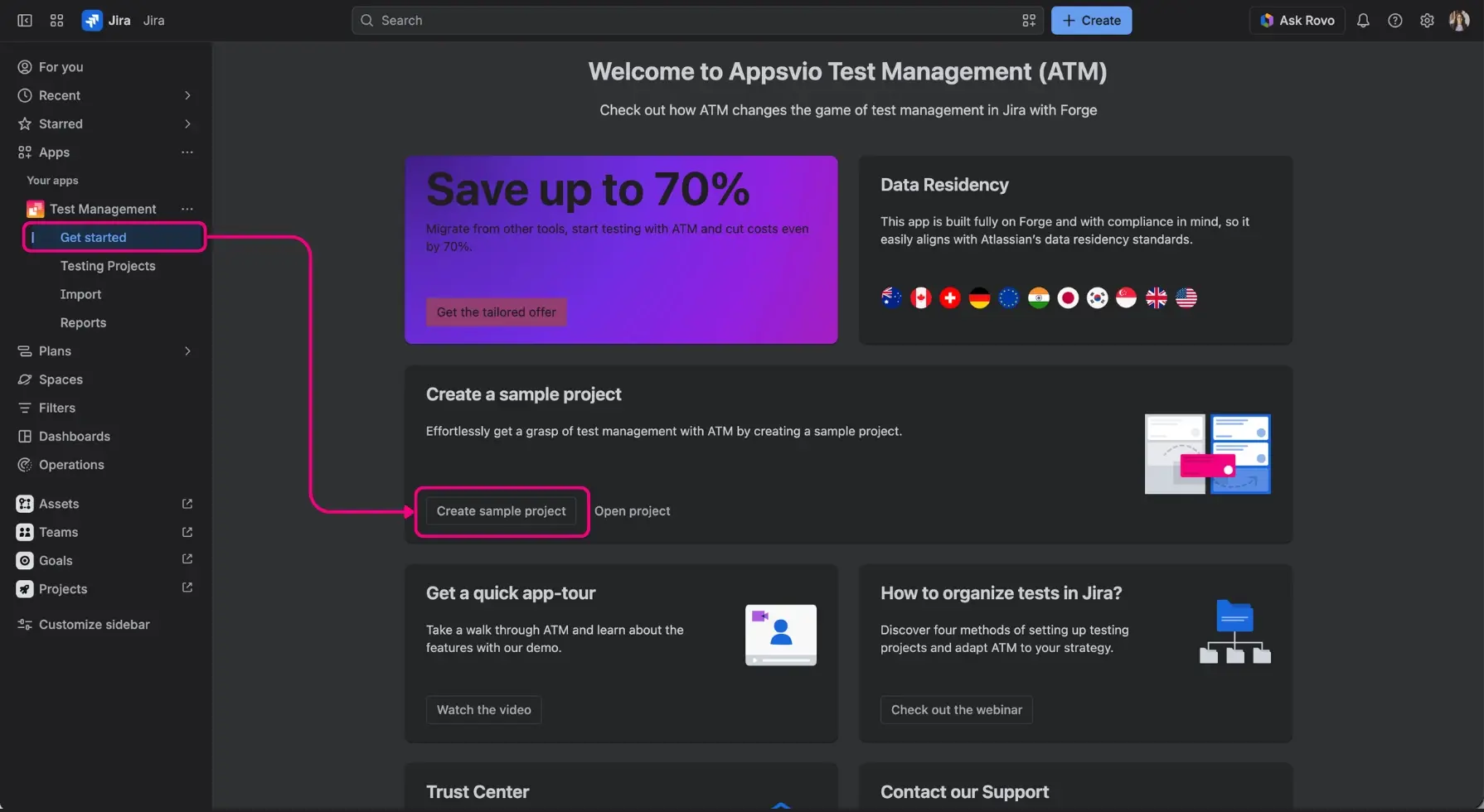Open Testing Projects in the sidebar
Screen dimensions: 1484x812
coord(108,266)
